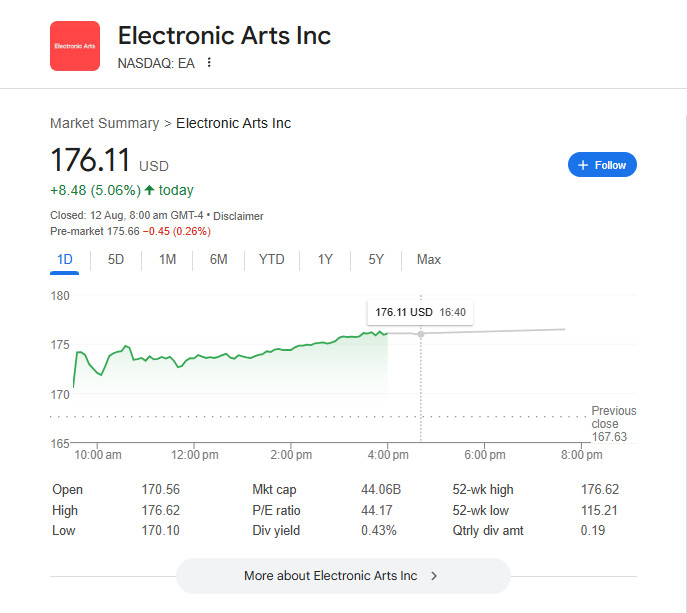
Task: Click the chevron arrow beside More about
Action: pyautogui.click(x=434, y=576)
